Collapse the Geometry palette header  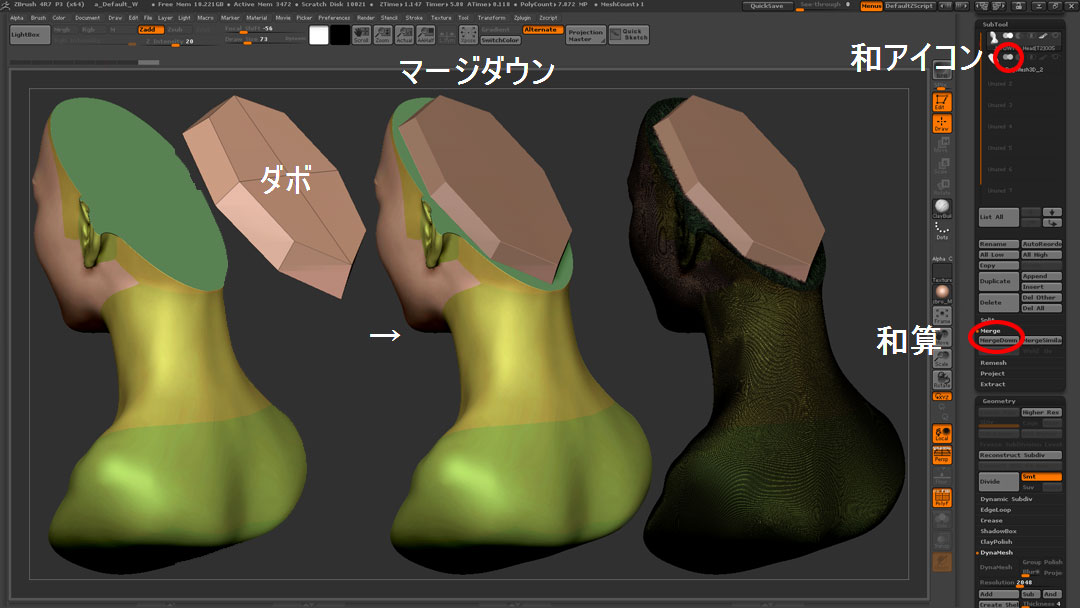(999, 401)
